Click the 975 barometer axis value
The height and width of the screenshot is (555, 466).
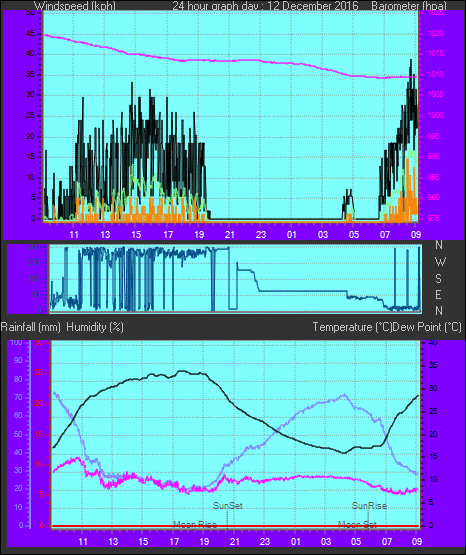coord(434,218)
